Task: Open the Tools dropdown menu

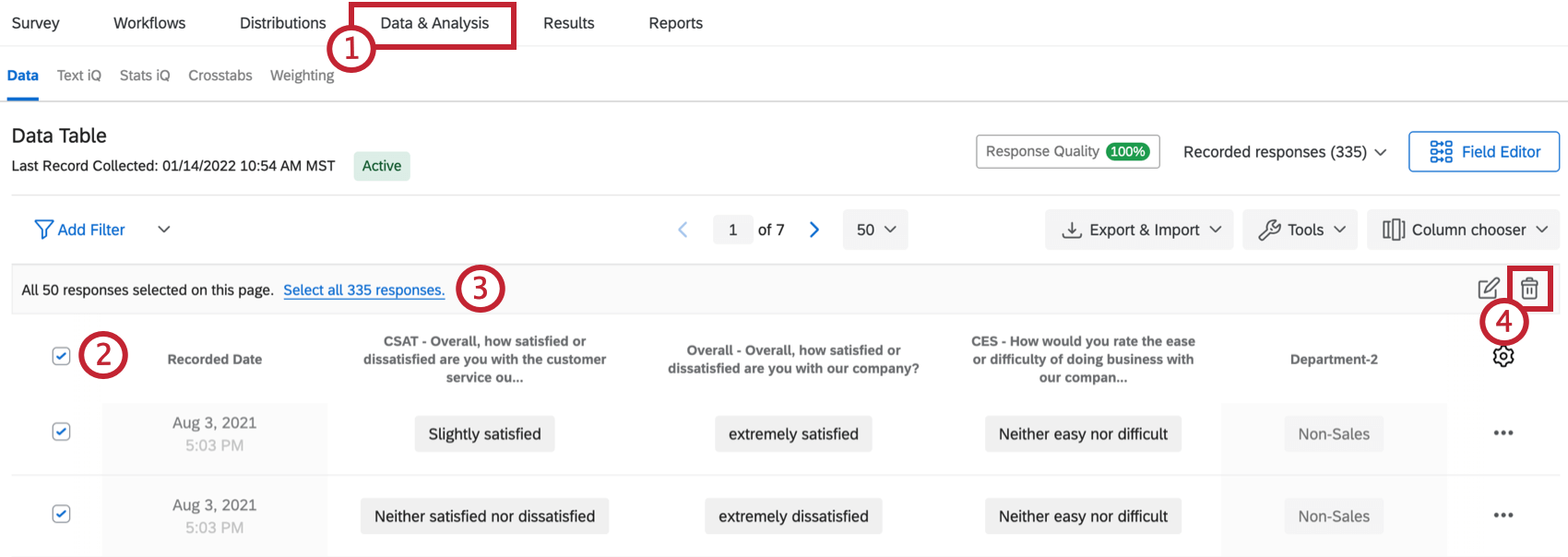Action: pyautogui.click(x=1299, y=230)
